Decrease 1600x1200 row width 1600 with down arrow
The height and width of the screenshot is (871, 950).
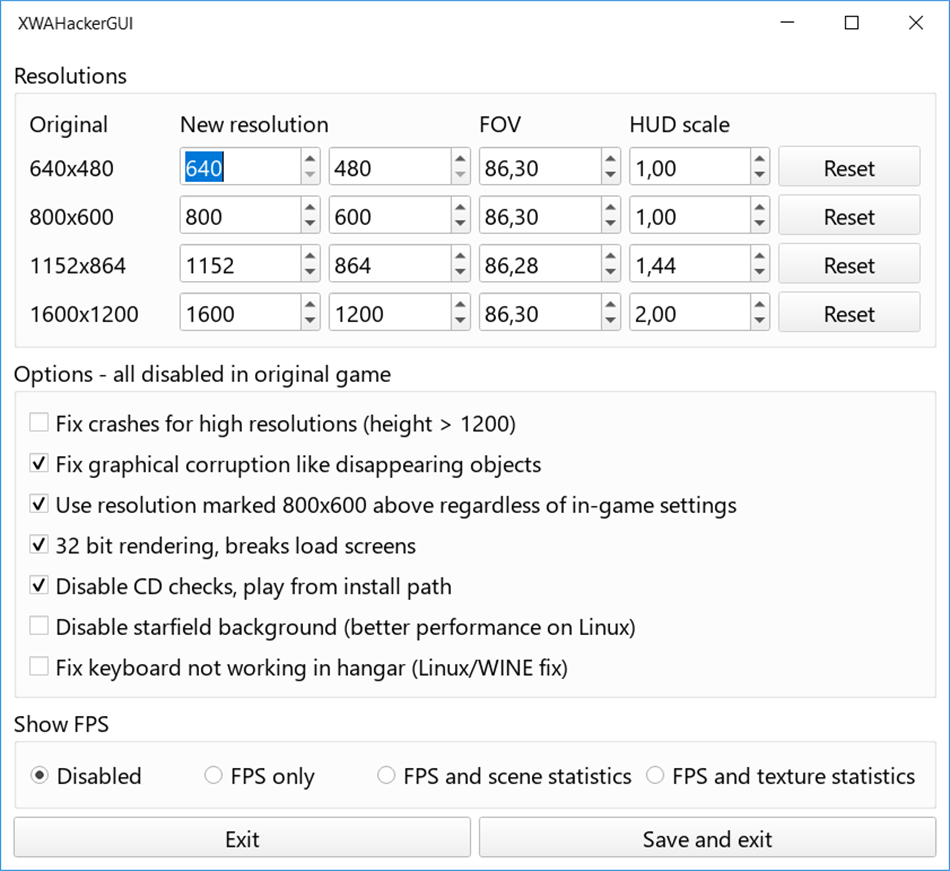point(310,320)
